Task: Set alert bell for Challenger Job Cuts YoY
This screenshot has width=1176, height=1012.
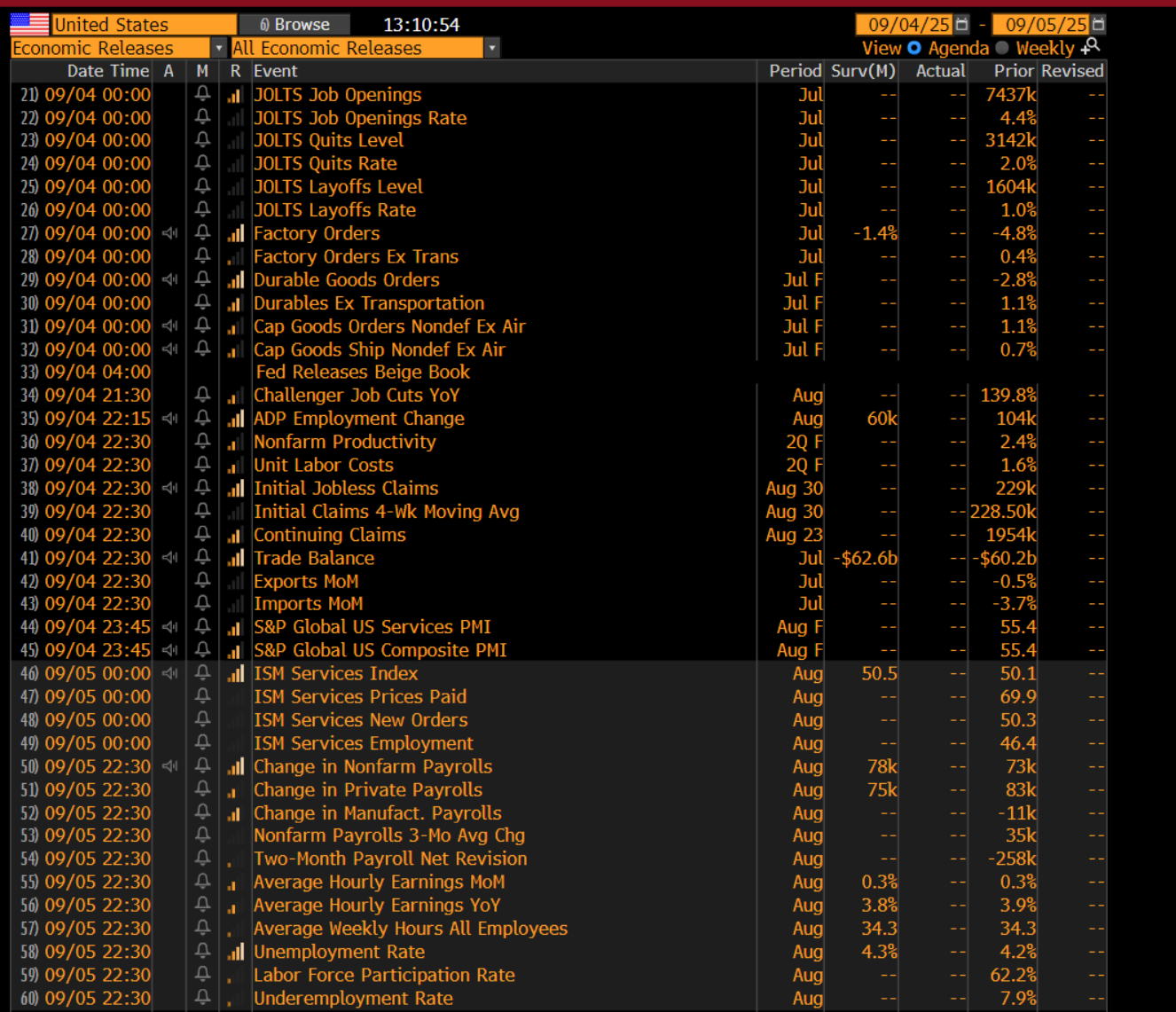Action: pyautogui.click(x=203, y=395)
